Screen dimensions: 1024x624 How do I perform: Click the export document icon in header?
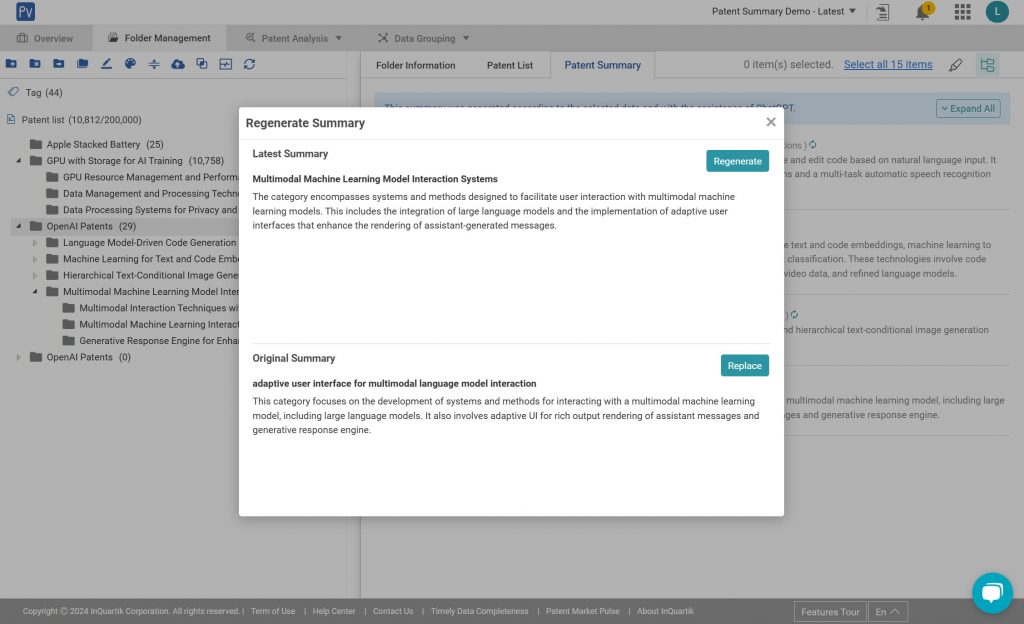tap(882, 12)
